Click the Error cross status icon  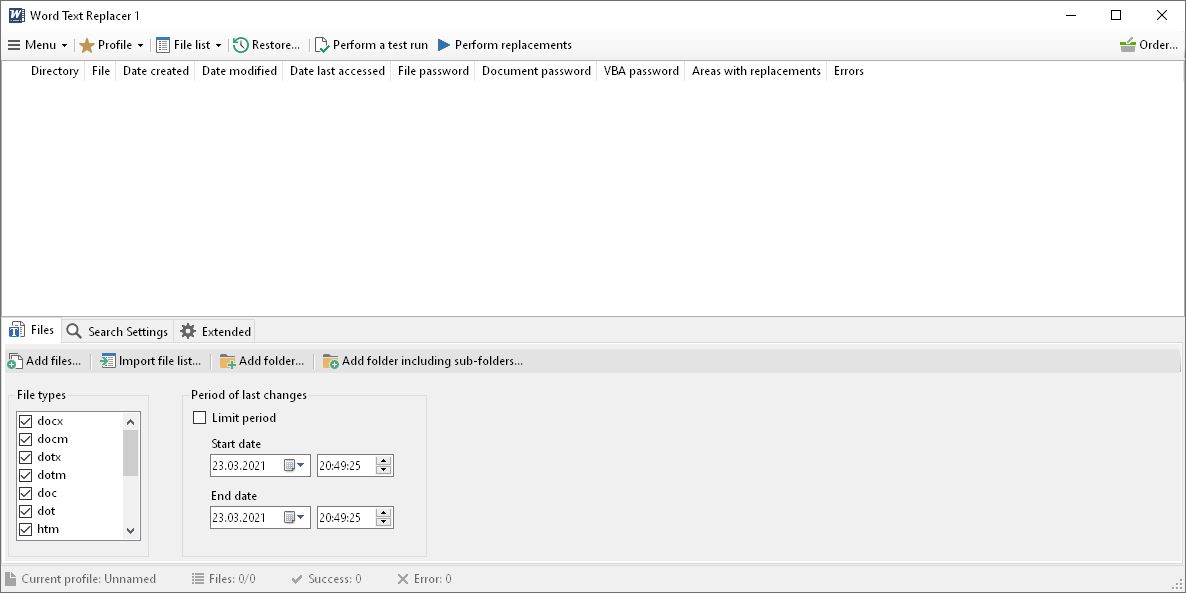(x=402, y=579)
